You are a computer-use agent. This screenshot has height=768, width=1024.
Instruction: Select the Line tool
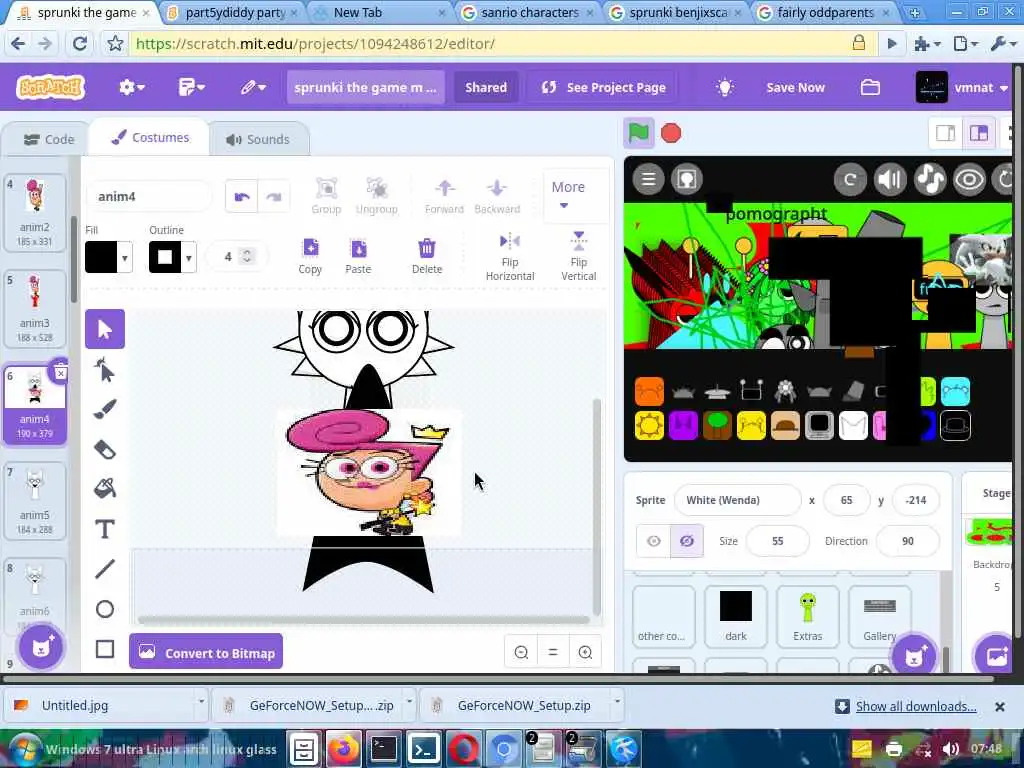pyautogui.click(x=104, y=569)
